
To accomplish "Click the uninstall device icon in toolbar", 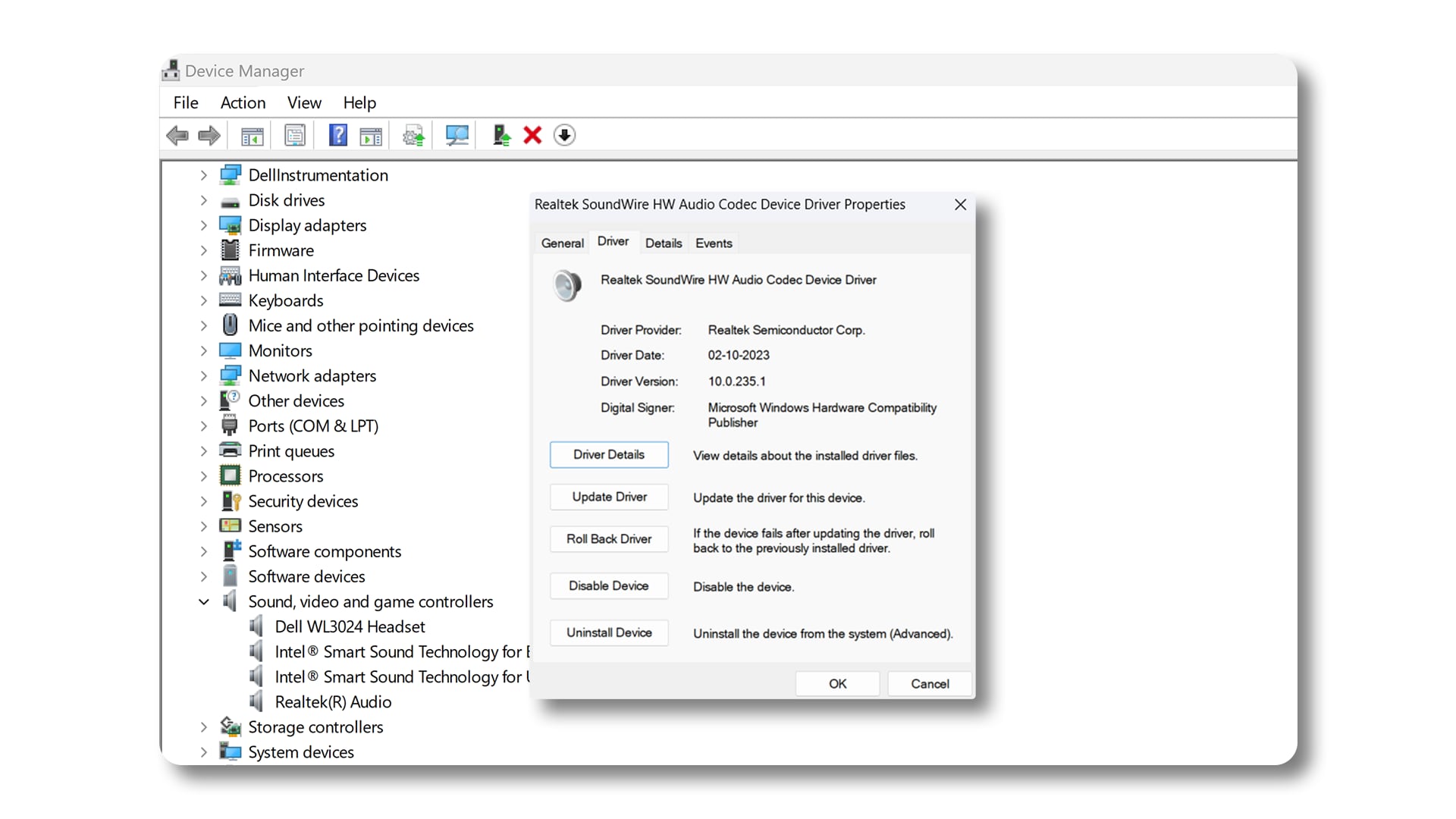I will 534,134.
